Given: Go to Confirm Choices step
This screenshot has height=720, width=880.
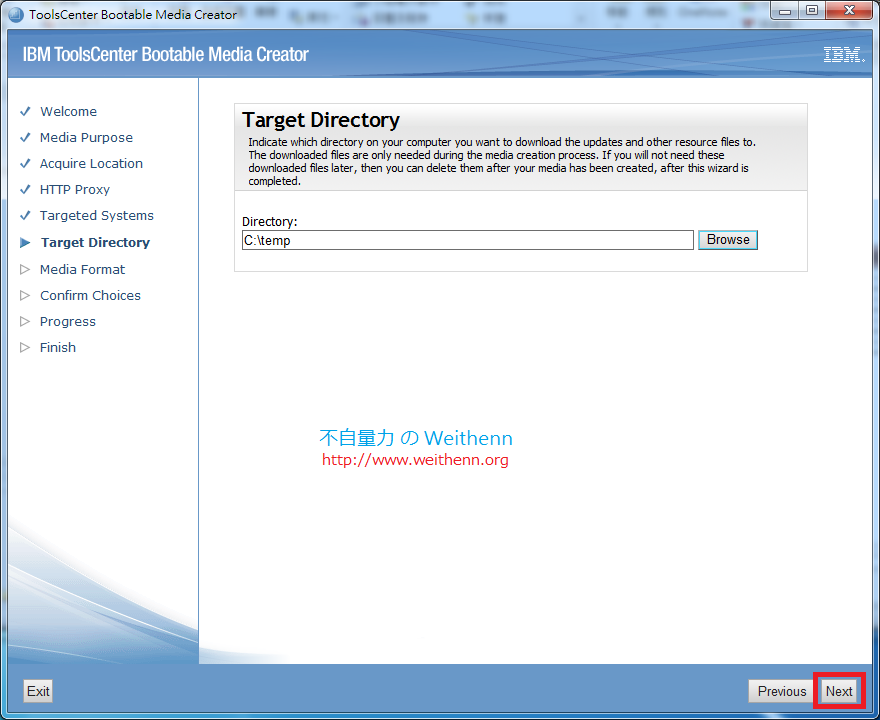Looking at the screenshot, I should point(90,295).
